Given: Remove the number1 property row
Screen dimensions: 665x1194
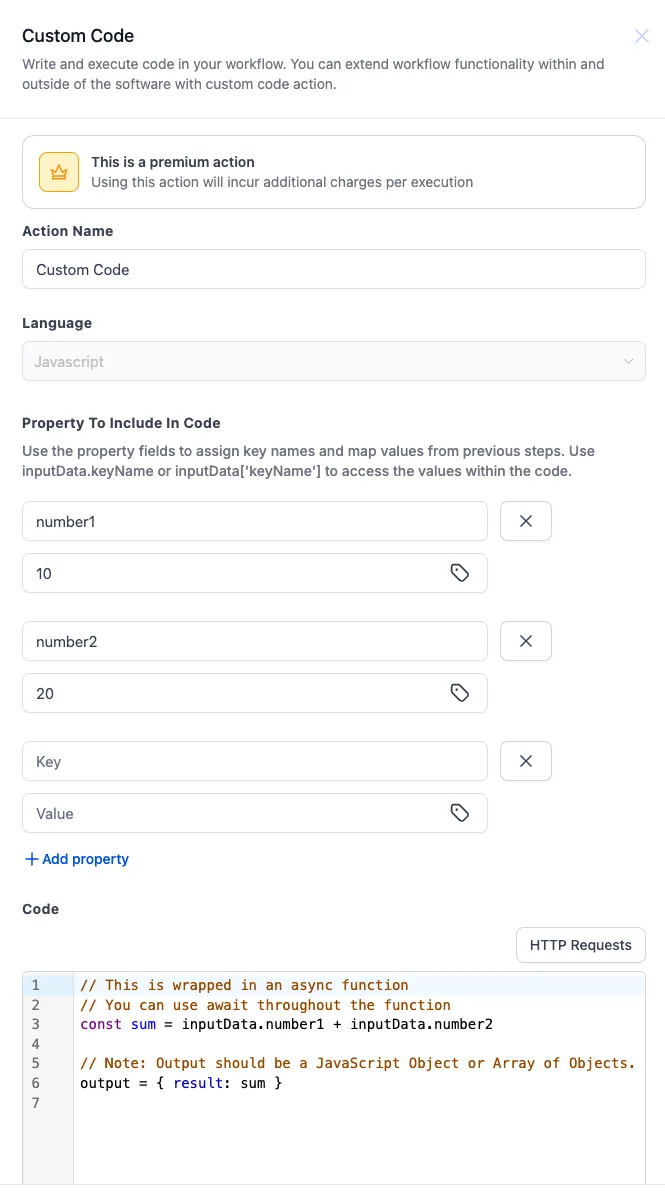Looking at the screenshot, I should (526, 521).
